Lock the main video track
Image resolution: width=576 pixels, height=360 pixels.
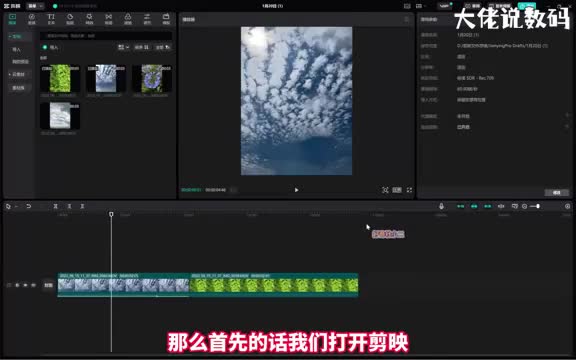click(x=17, y=285)
